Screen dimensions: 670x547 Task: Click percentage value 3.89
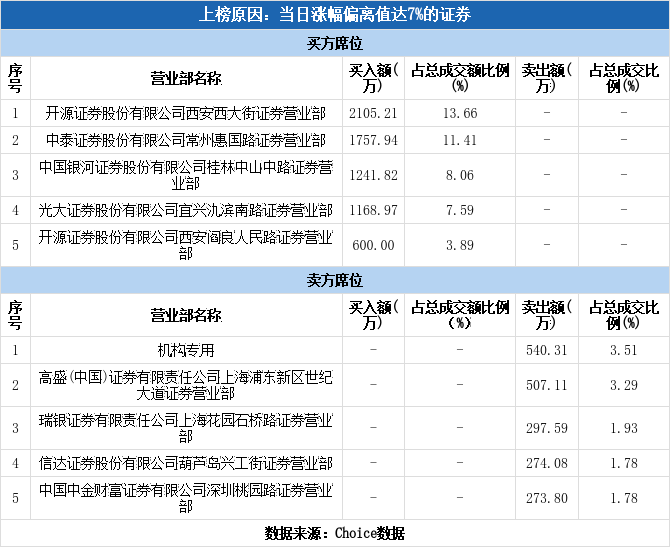click(460, 245)
